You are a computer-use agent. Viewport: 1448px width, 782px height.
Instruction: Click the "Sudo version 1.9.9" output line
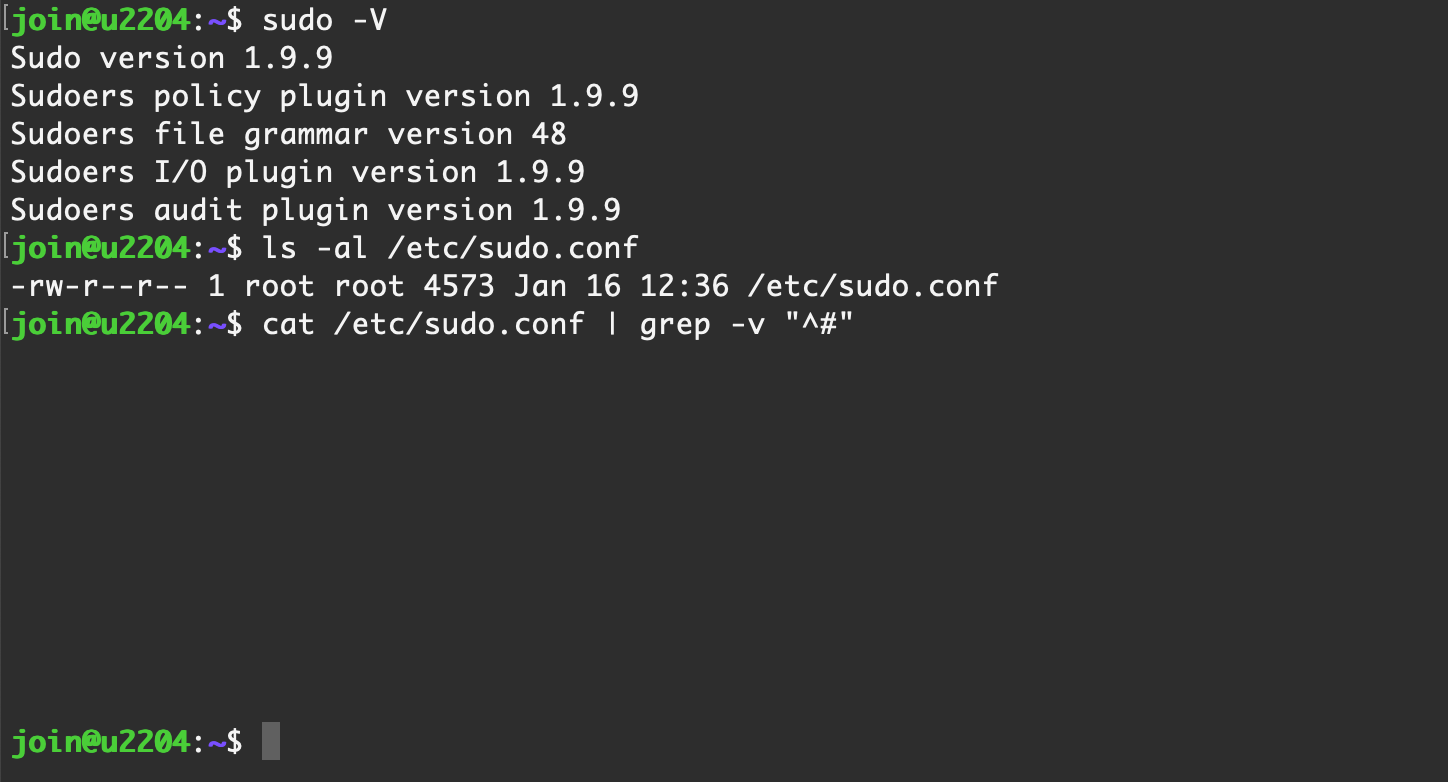point(171,58)
